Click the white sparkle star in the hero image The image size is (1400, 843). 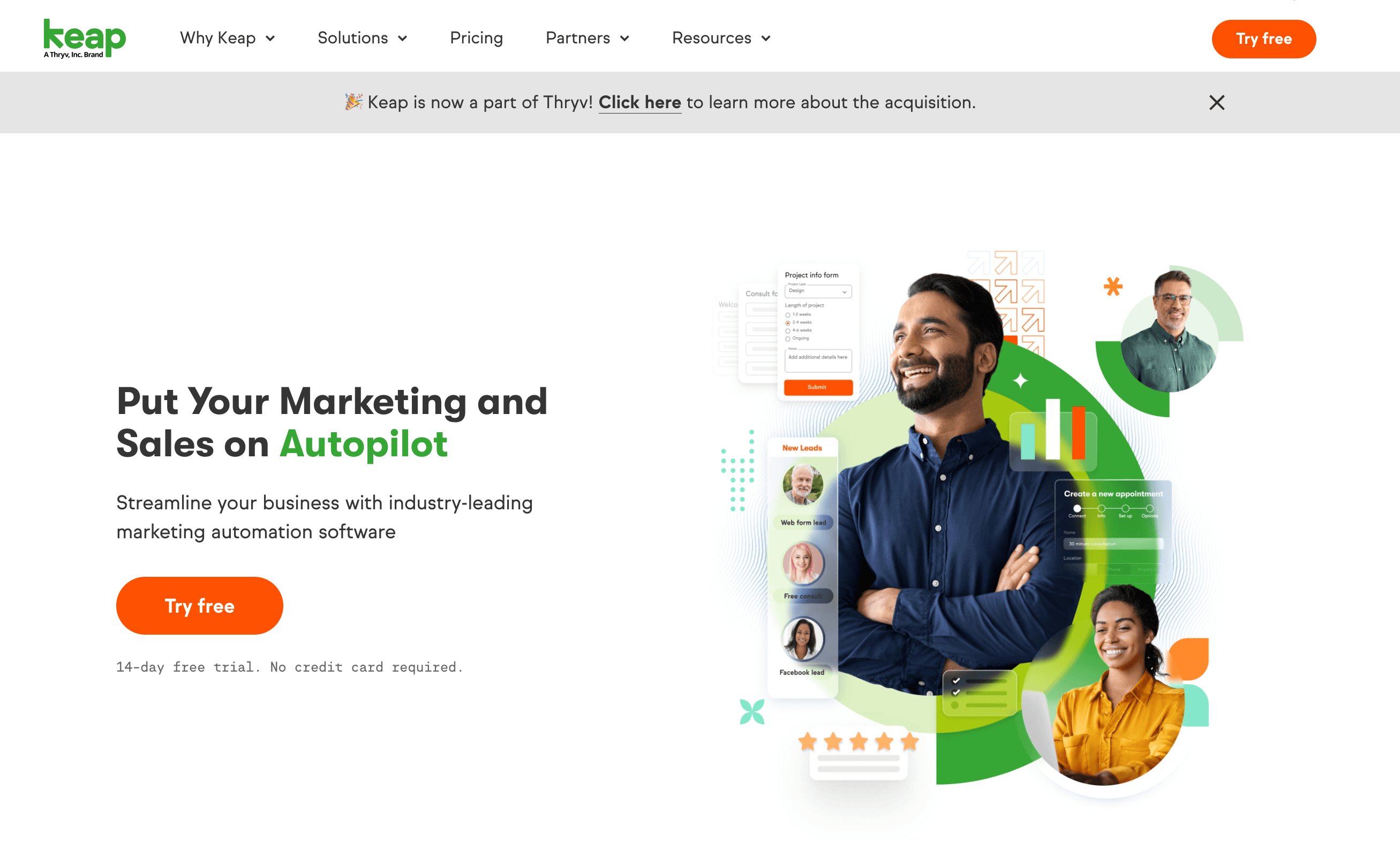1021,380
